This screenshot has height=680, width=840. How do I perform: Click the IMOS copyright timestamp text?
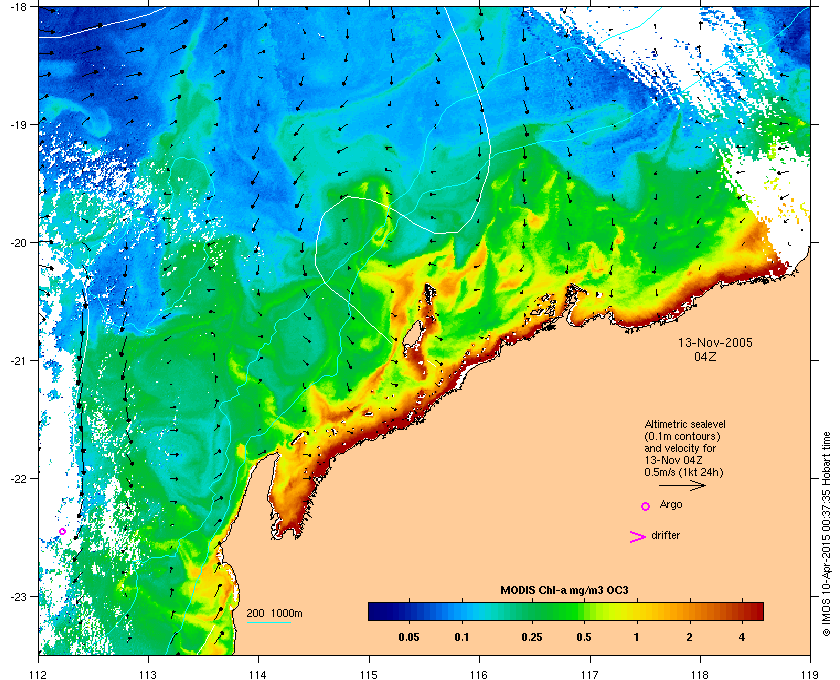(827, 534)
